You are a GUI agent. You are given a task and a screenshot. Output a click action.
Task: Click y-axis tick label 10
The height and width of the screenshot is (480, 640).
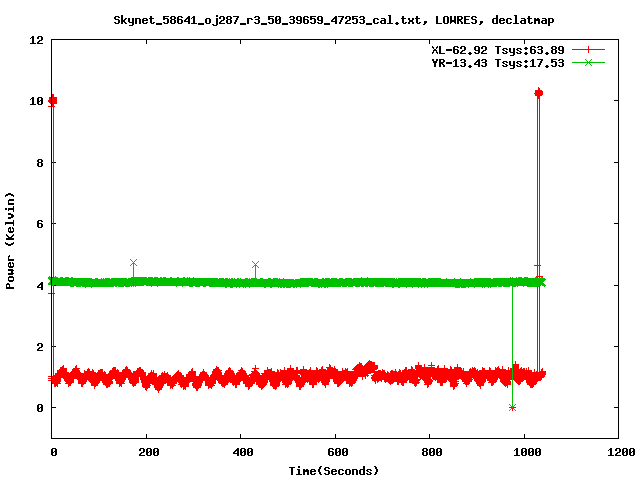coord(36,101)
